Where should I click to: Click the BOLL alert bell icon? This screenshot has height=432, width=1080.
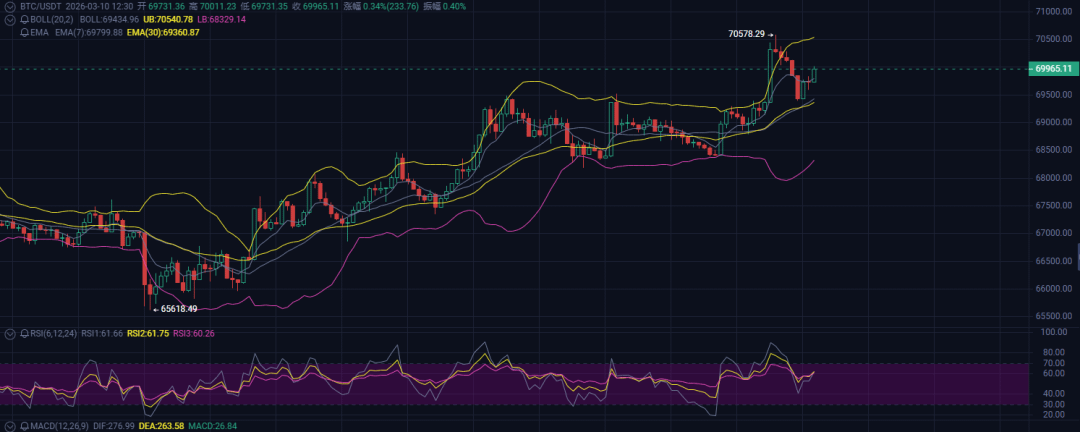[x=25, y=19]
